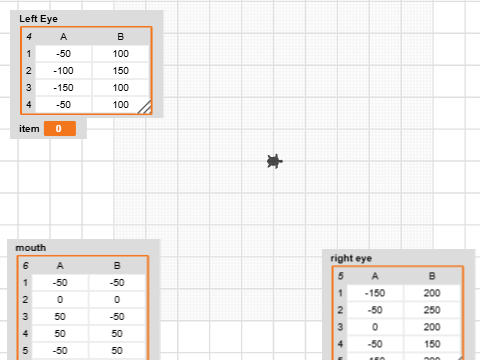The height and width of the screenshot is (360, 480).
Task: Click mouth row 3 cell B (-50)
Action: 117,317
